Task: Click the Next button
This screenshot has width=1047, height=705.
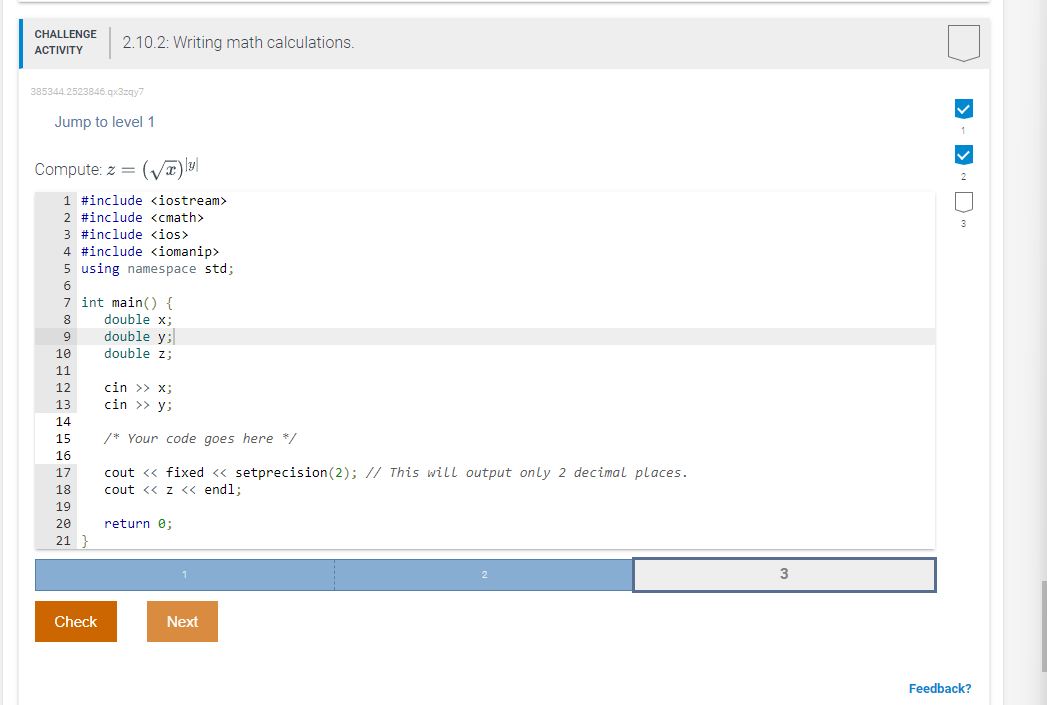Action: [x=182, y=621]
